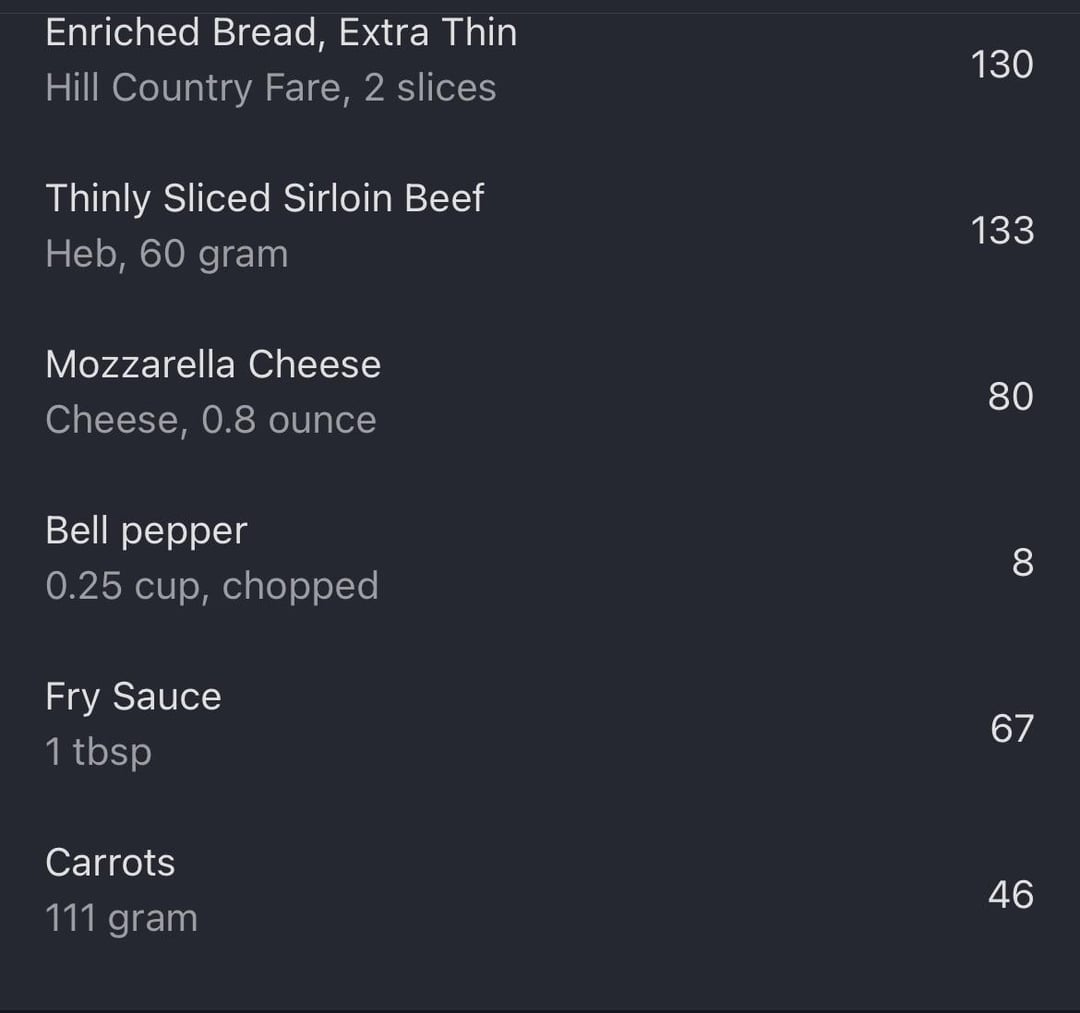
Task: Tap the 133 calorie count for beef
Action: (x=1002, y=231)
